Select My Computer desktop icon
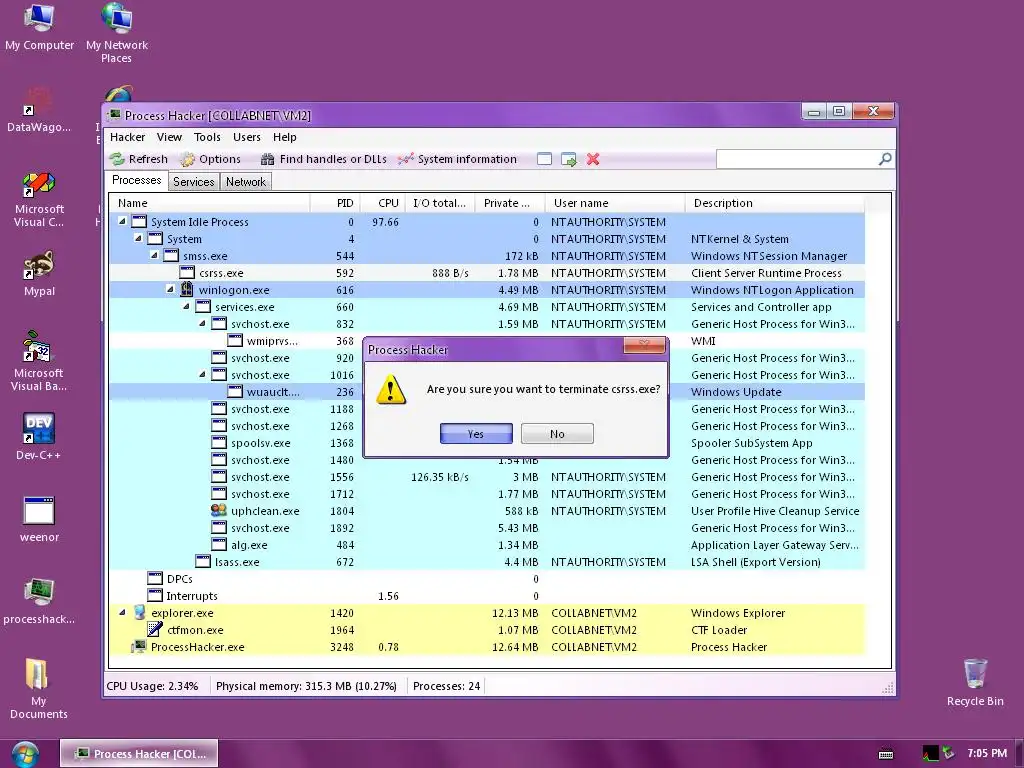The width and height of the screenshot is (1024, 768). [x=39, y=27]
